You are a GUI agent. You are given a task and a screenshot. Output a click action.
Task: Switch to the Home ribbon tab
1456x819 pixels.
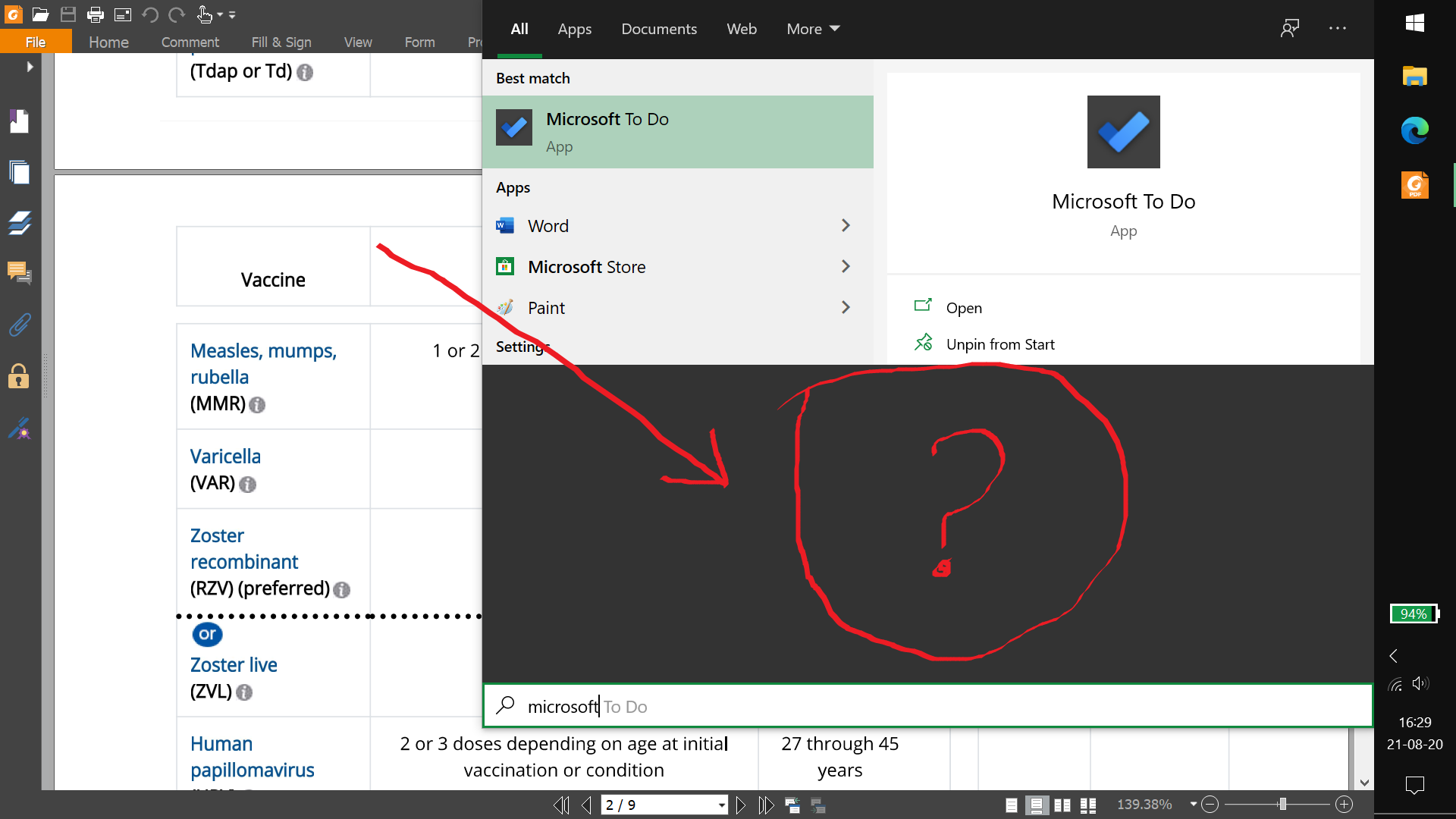click(x=108, y=42)
